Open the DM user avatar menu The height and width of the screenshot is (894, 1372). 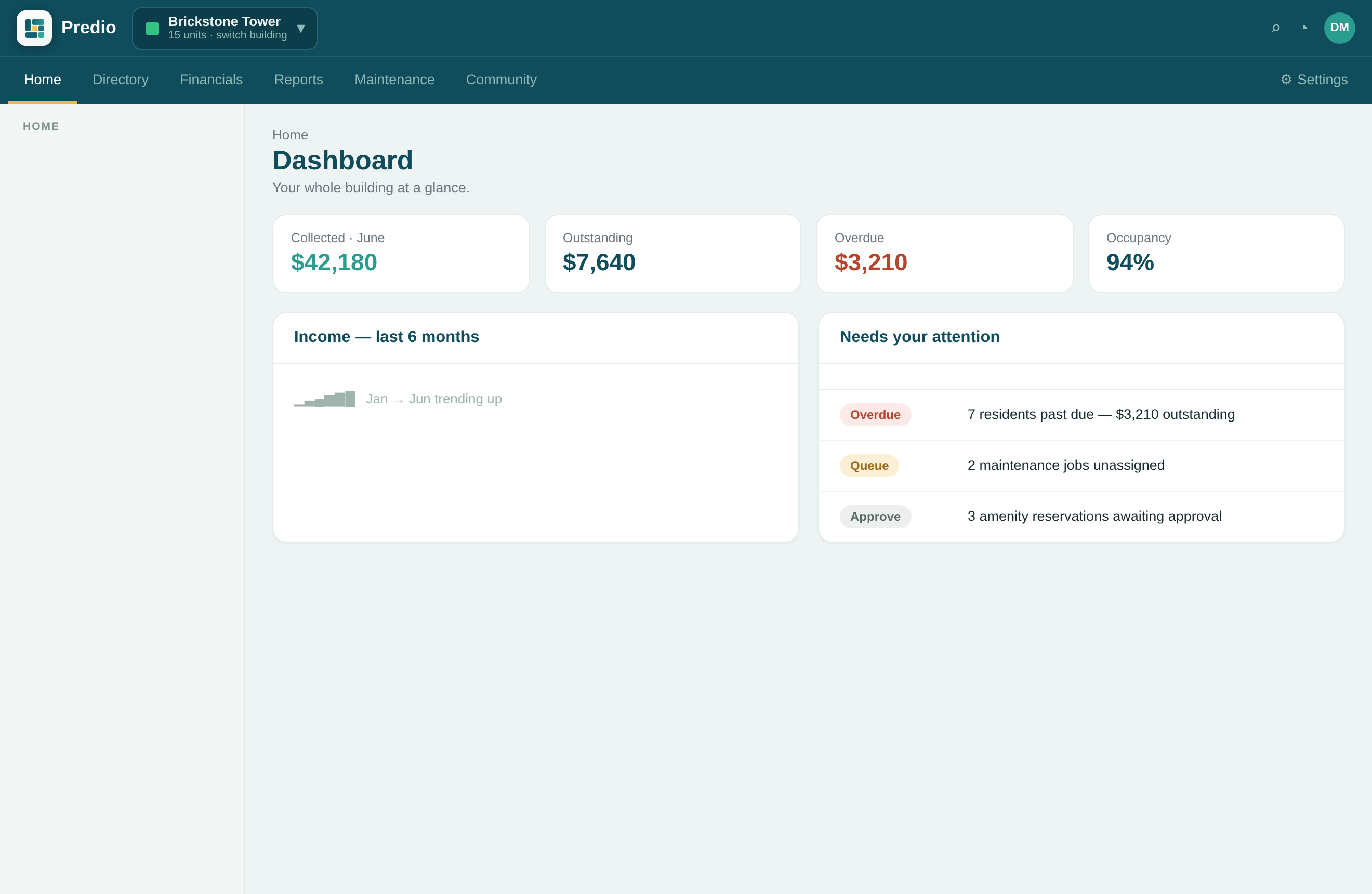1339,28
